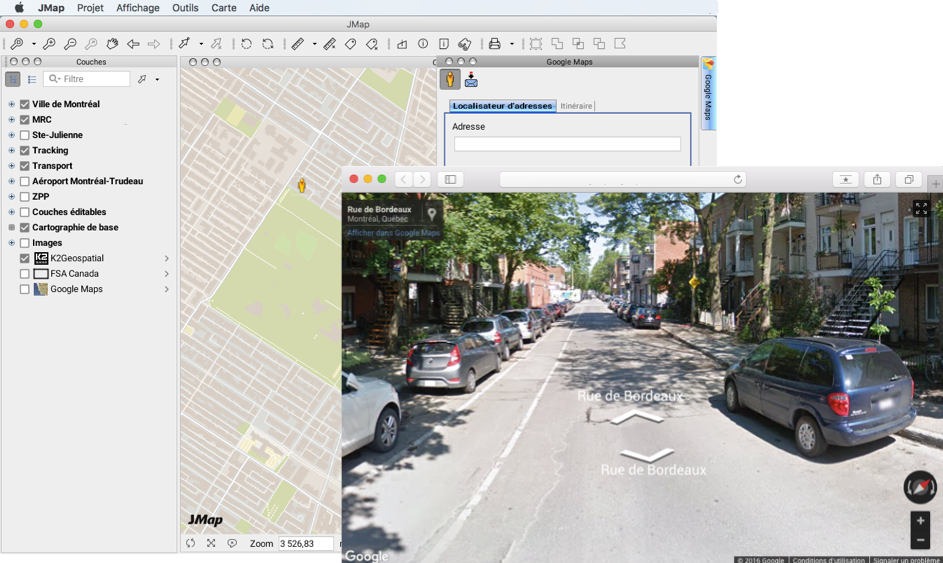Viewport: 943px width, 563px height.
Task: Open the Google Maps layer row chevron
Action: tap(167, 289)
